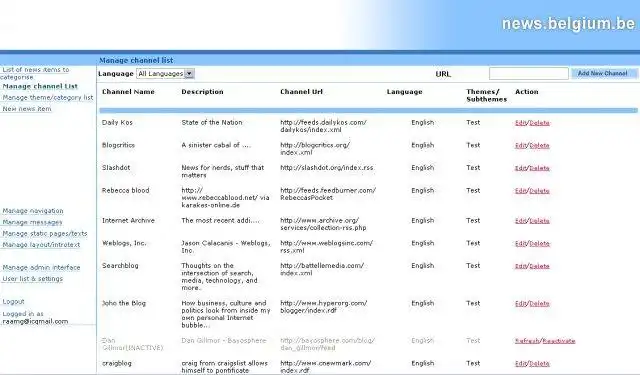Edit the Daily Kos channel

pyautogui.click(x=520, y=123)
